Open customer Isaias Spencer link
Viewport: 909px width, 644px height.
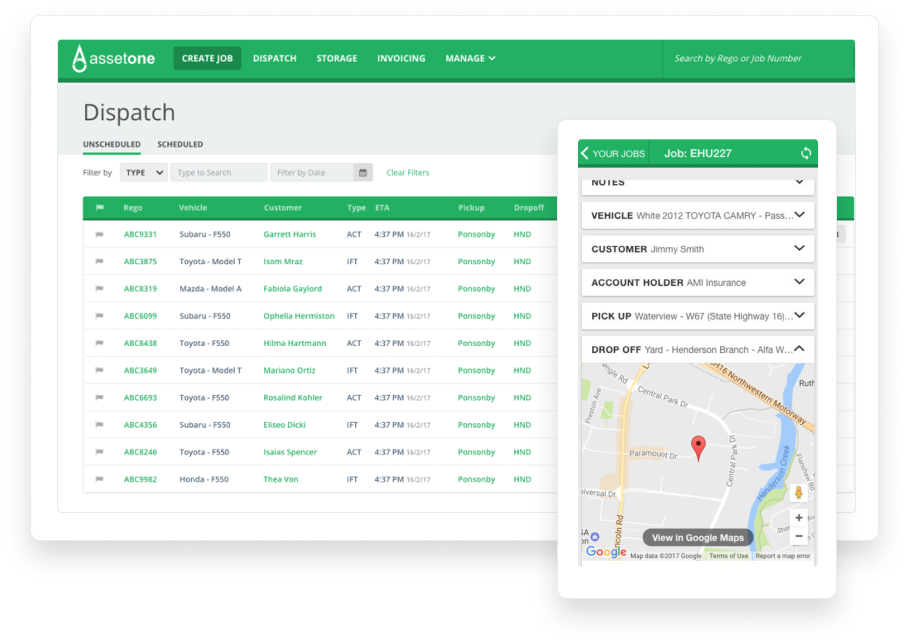(290, 452)
